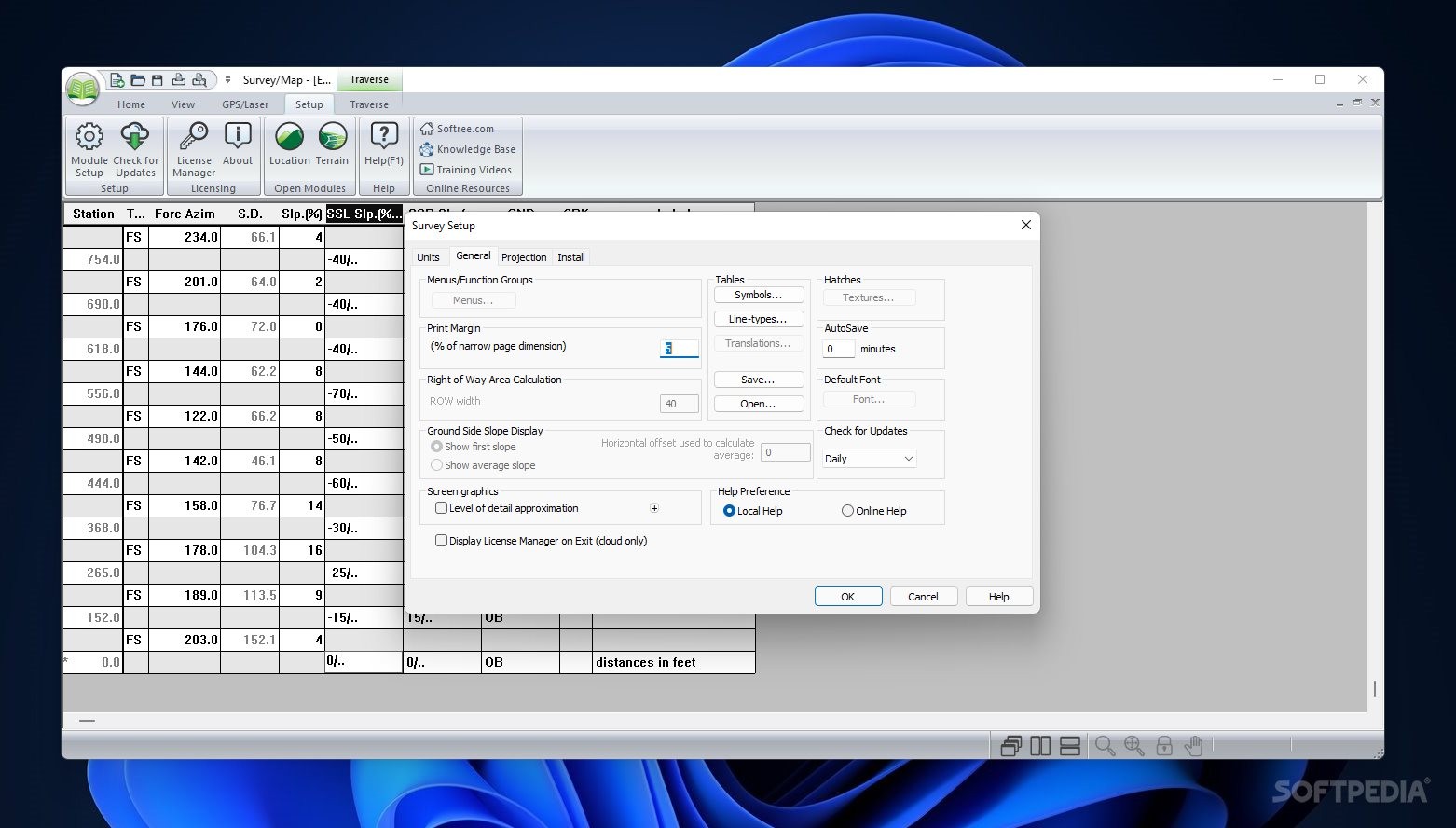The image size is (1456, 828).
Task: Click the Print Margin input field
Action: coord(680,349)
